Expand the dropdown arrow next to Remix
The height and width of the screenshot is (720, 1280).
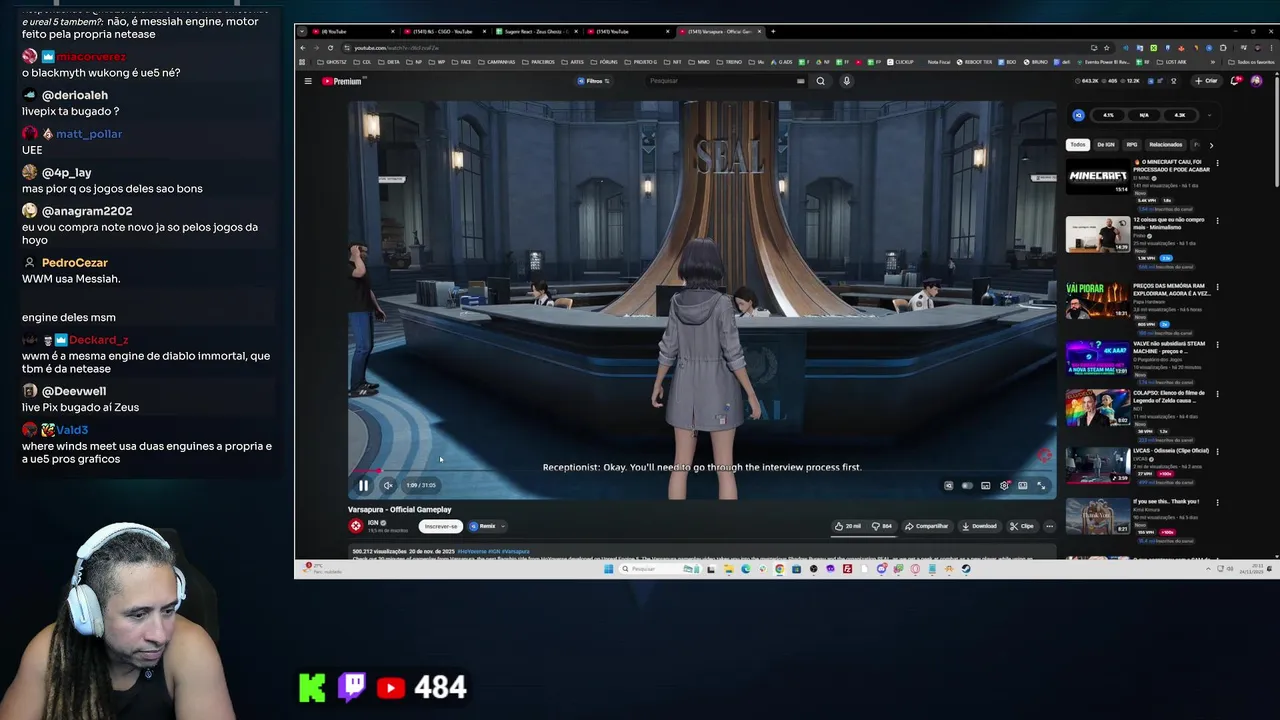click(x=503, y=526)
